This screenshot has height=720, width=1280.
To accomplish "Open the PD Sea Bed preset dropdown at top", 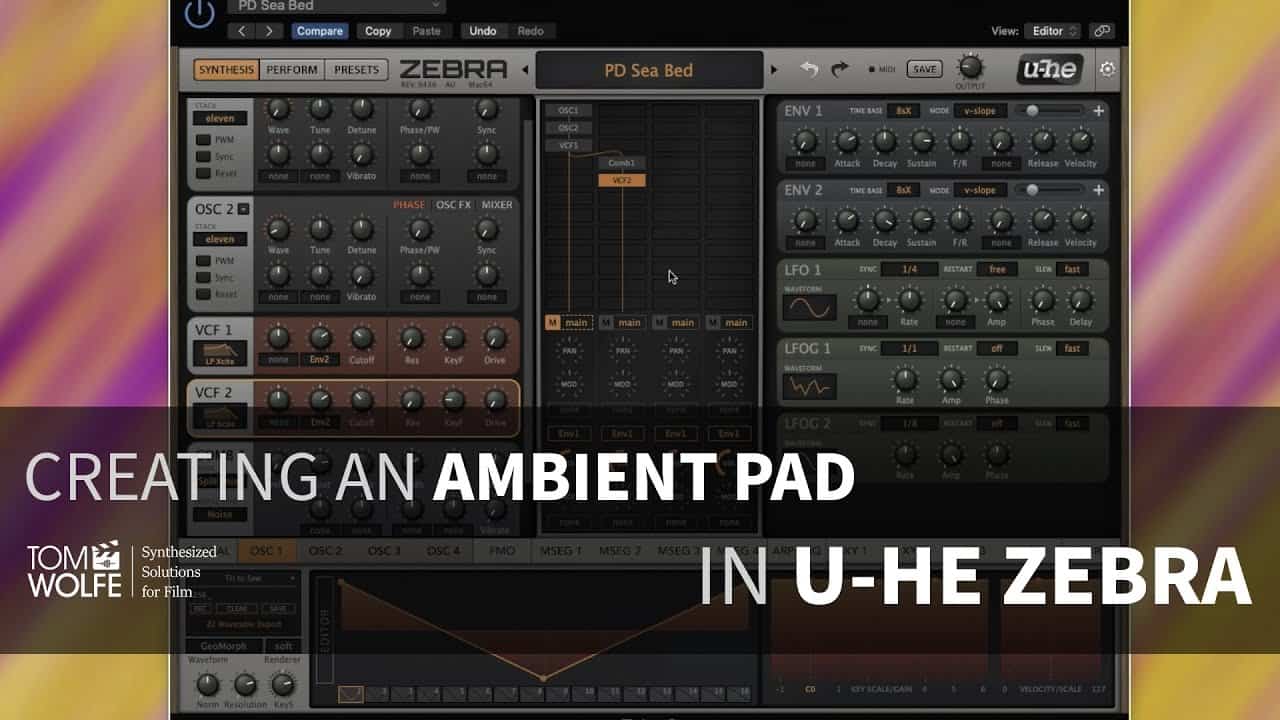I will [x=337, y=6].
